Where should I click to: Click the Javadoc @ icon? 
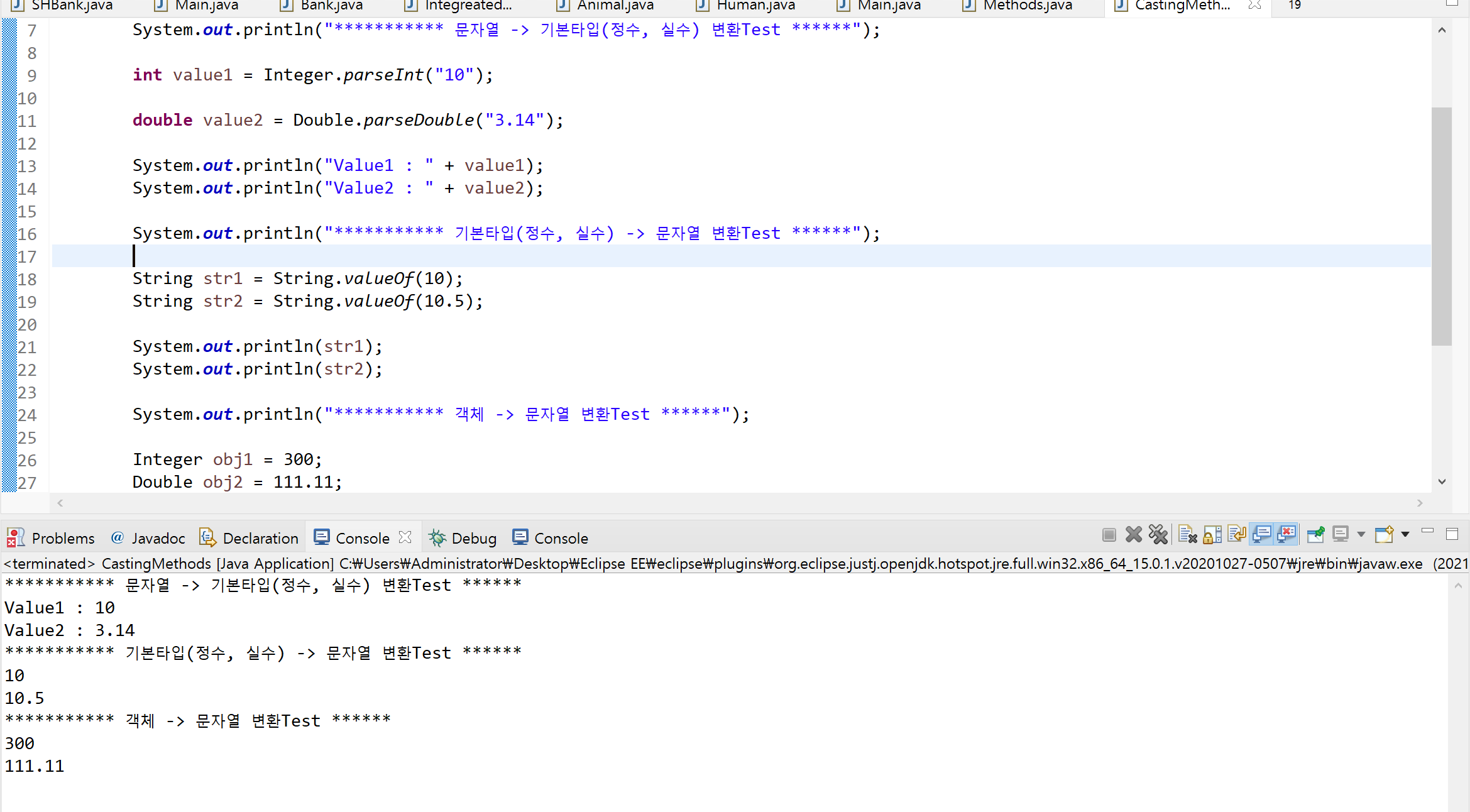118,537
